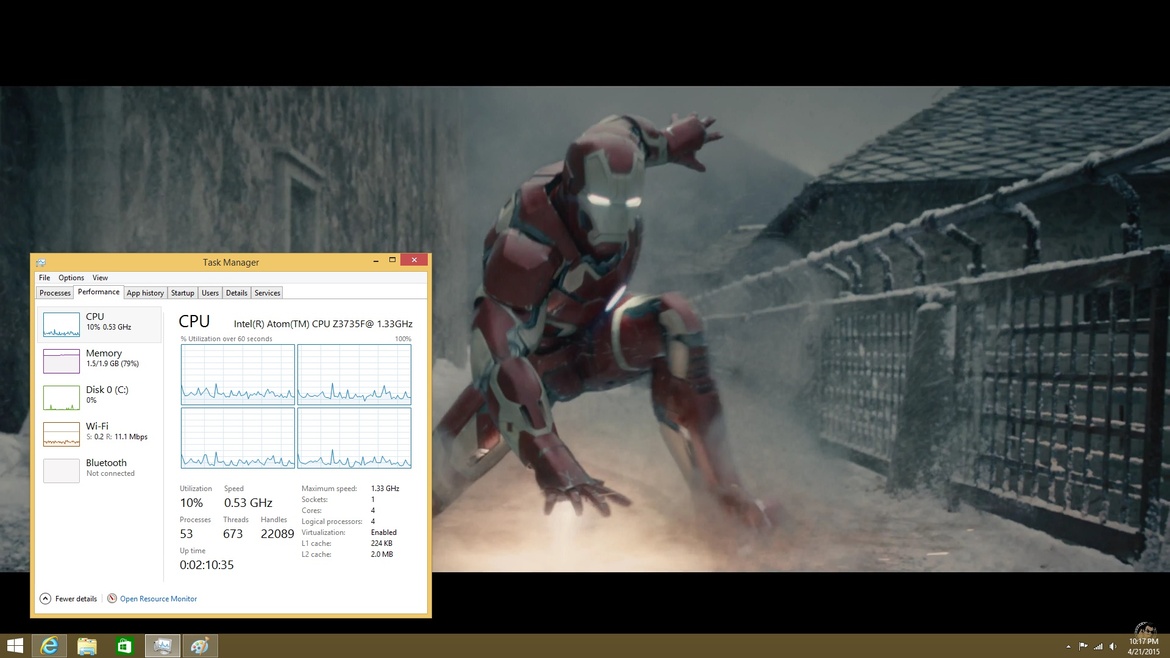Open the Details tab
Viewport: 1170px width, 658px height.
coord(237,293)
